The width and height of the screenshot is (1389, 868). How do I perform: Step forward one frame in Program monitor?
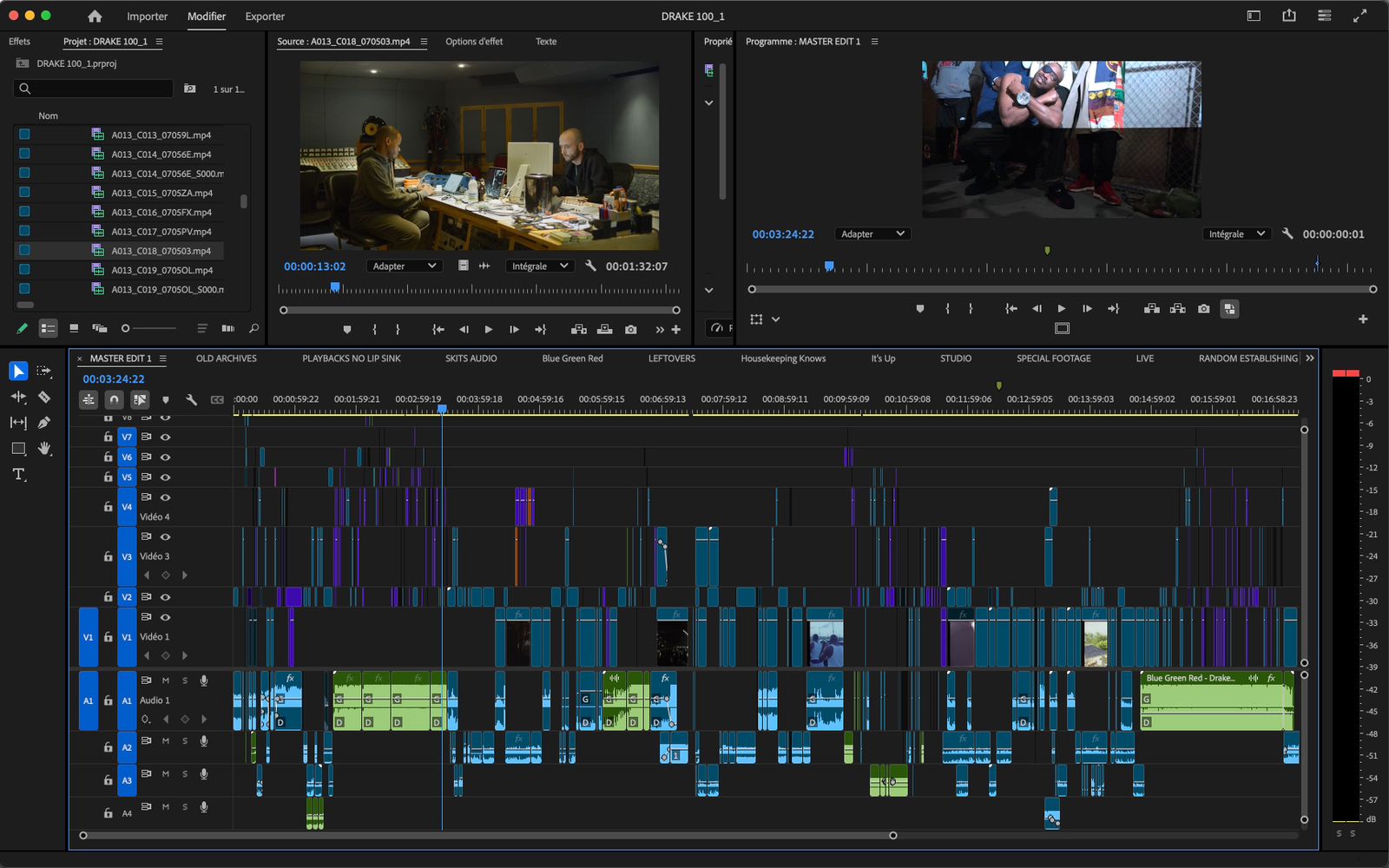[1087, 309]
